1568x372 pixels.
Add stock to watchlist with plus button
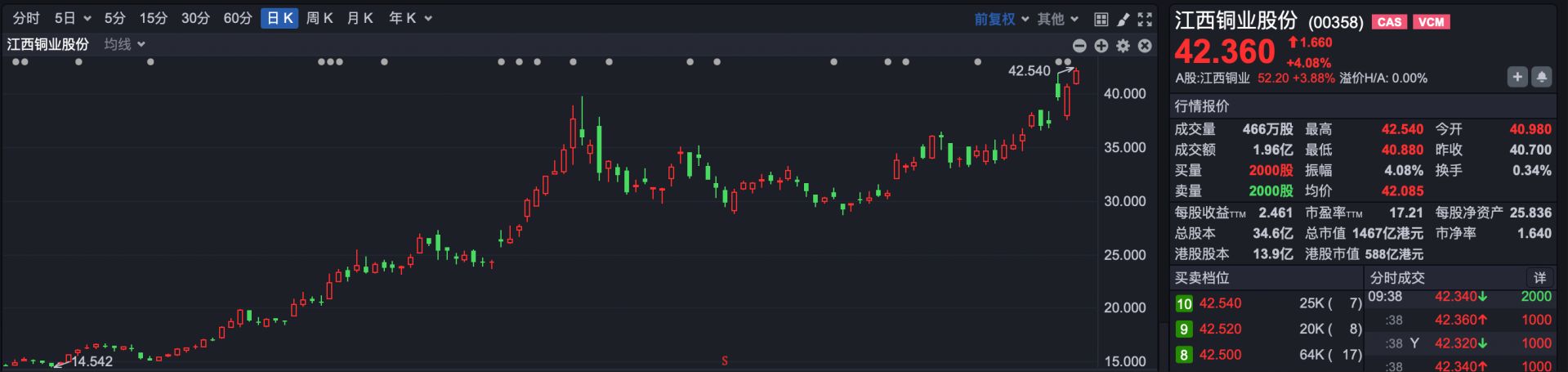pyautogui.click(x=1517, y=77)
